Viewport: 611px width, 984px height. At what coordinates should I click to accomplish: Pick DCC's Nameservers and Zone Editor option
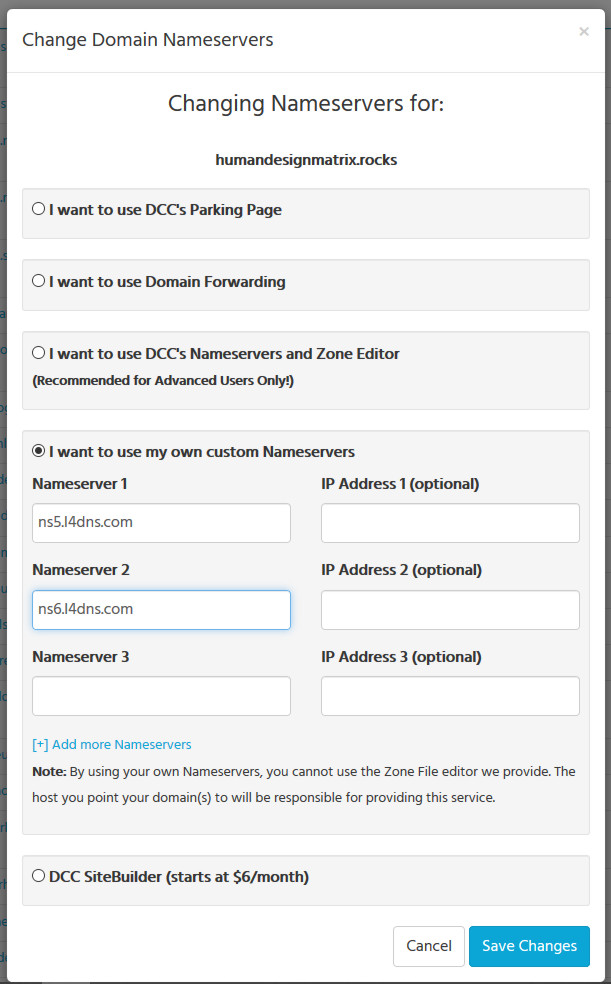39,353
